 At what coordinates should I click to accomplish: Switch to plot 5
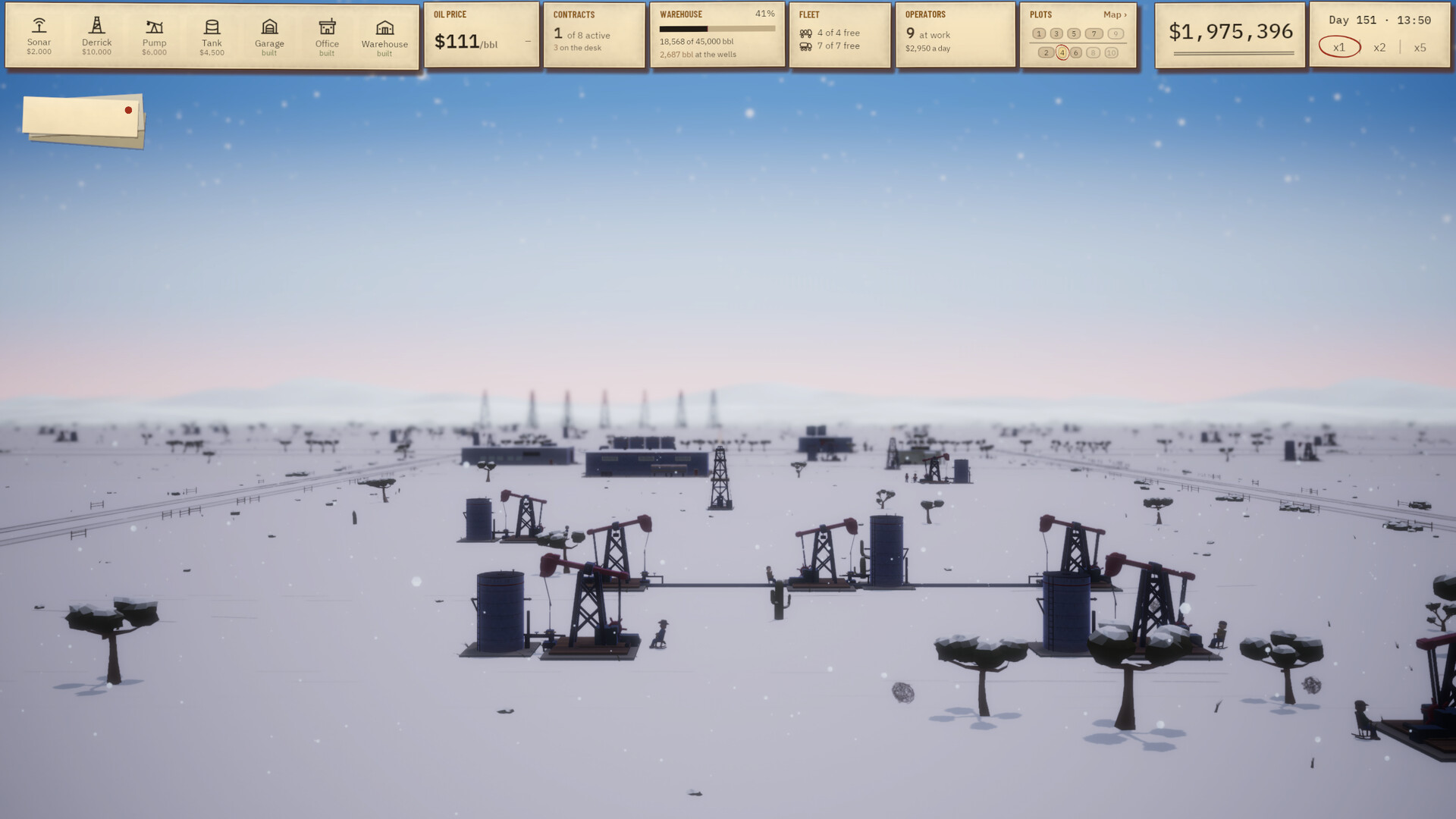pos(1074,33)
